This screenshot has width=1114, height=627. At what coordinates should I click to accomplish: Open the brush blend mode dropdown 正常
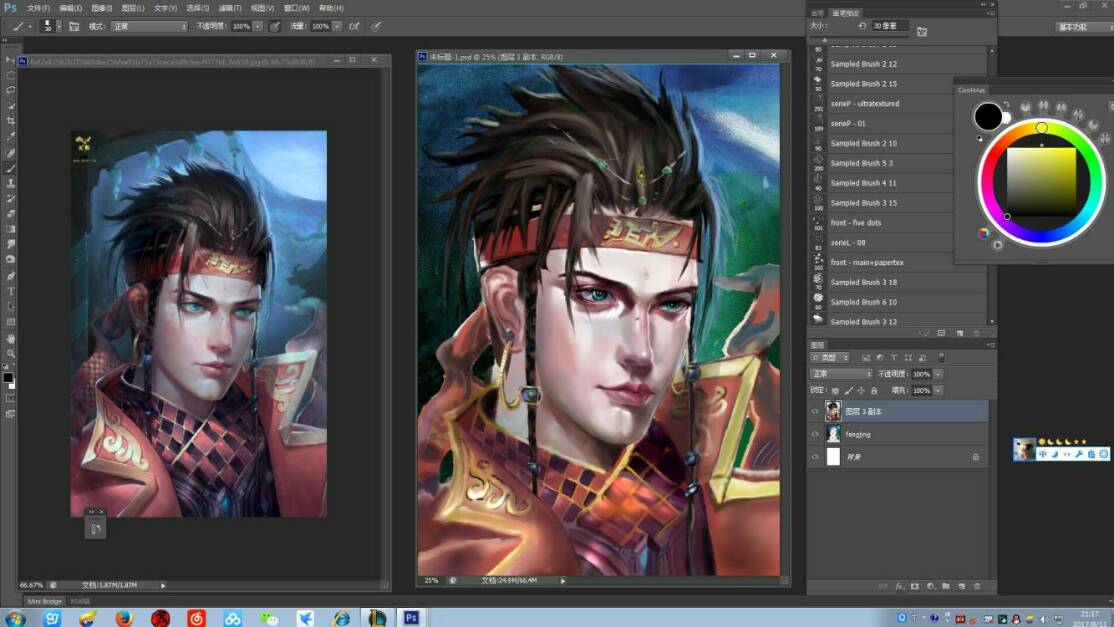pos(149,26)
